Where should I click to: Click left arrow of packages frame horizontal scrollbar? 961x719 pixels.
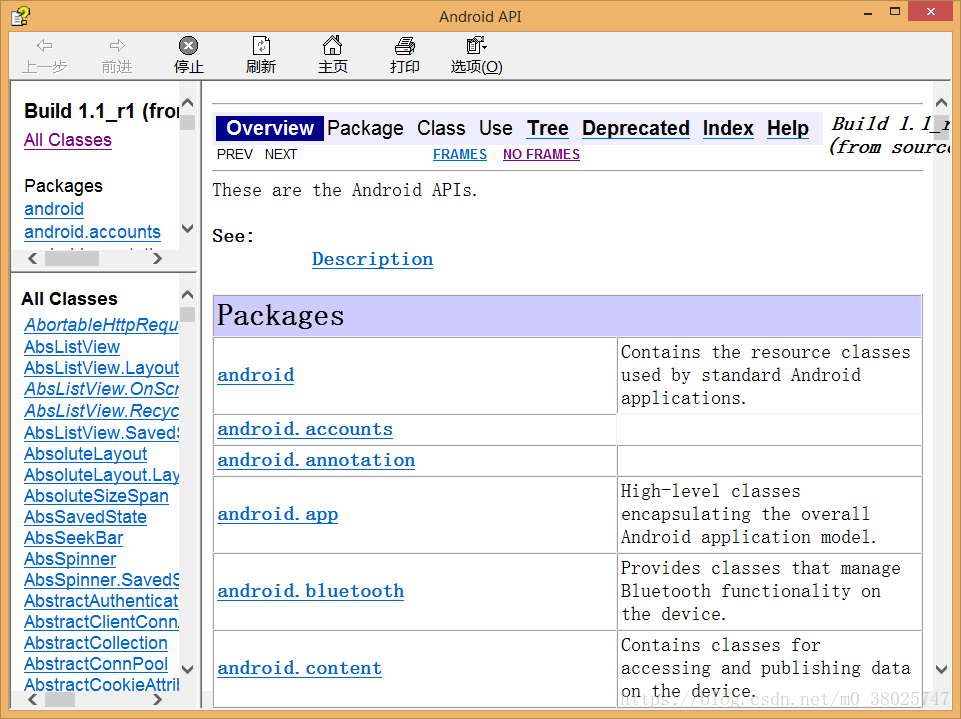click(x=33, y=259)
